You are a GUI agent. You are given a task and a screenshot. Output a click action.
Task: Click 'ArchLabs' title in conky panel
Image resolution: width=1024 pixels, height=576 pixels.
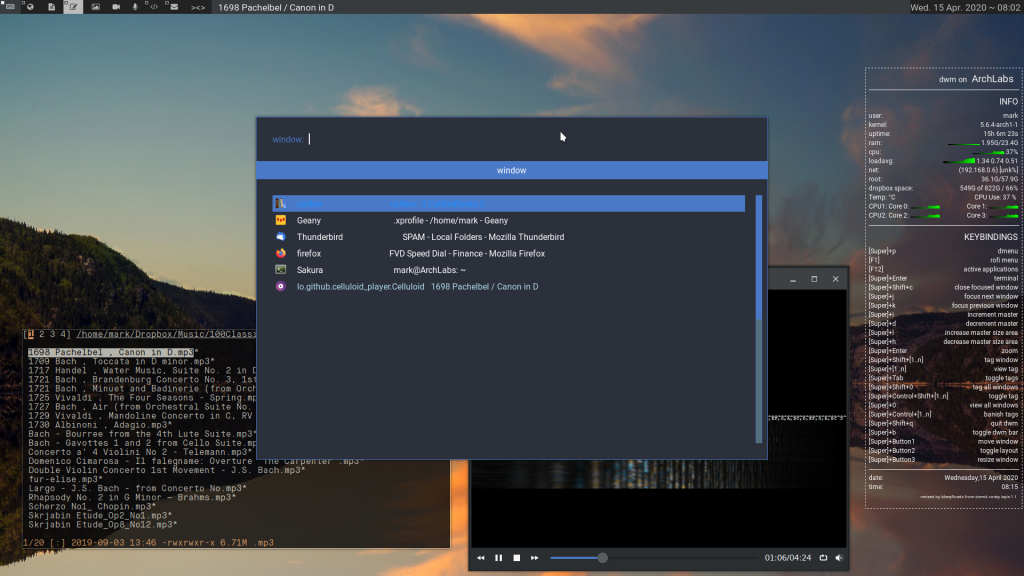(x=992, y=79)
